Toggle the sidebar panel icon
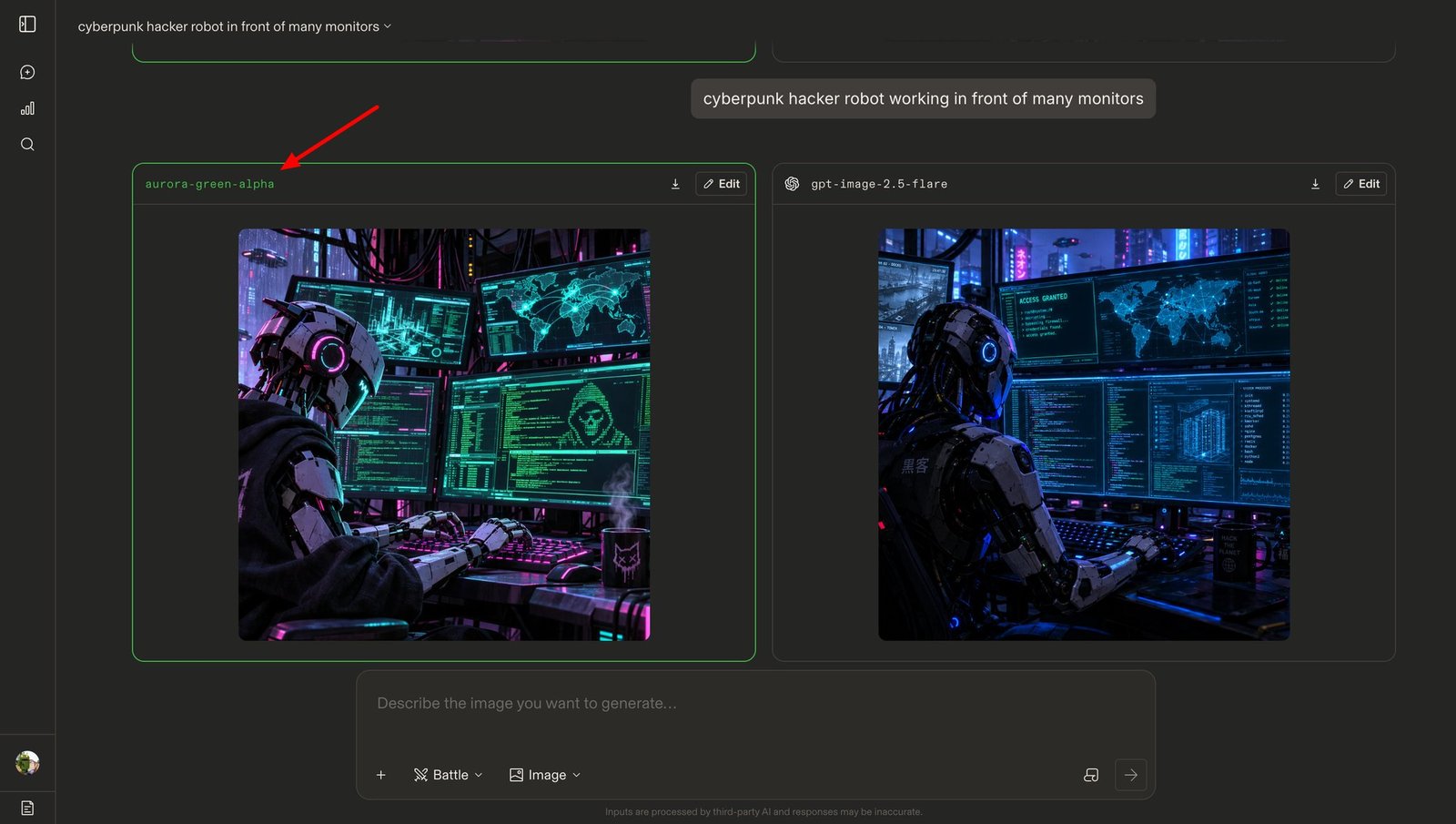This screenshot has width=1456, height=824. point(27,25)
